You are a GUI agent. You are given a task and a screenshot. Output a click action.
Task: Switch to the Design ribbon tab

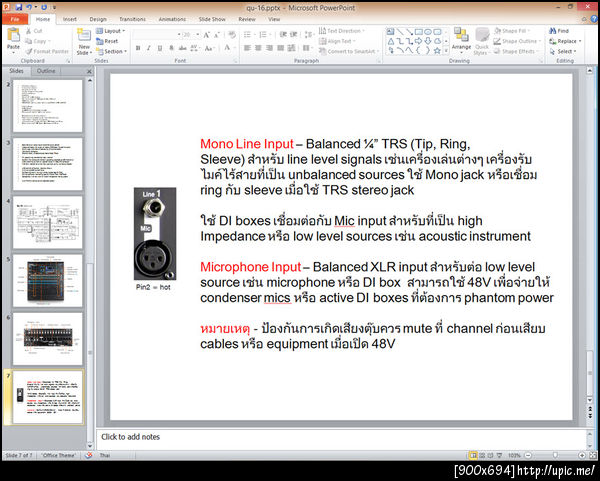pyautogui.click(x=98, y=19)
